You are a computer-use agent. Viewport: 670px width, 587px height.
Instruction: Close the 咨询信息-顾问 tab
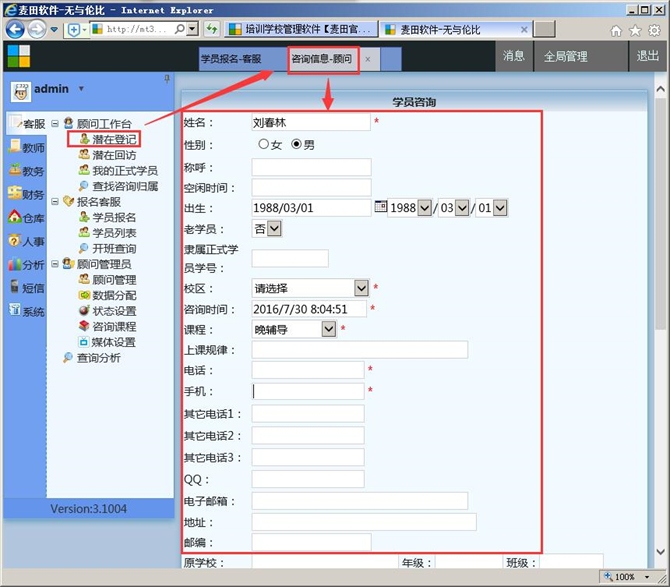(x=368, y=59)
